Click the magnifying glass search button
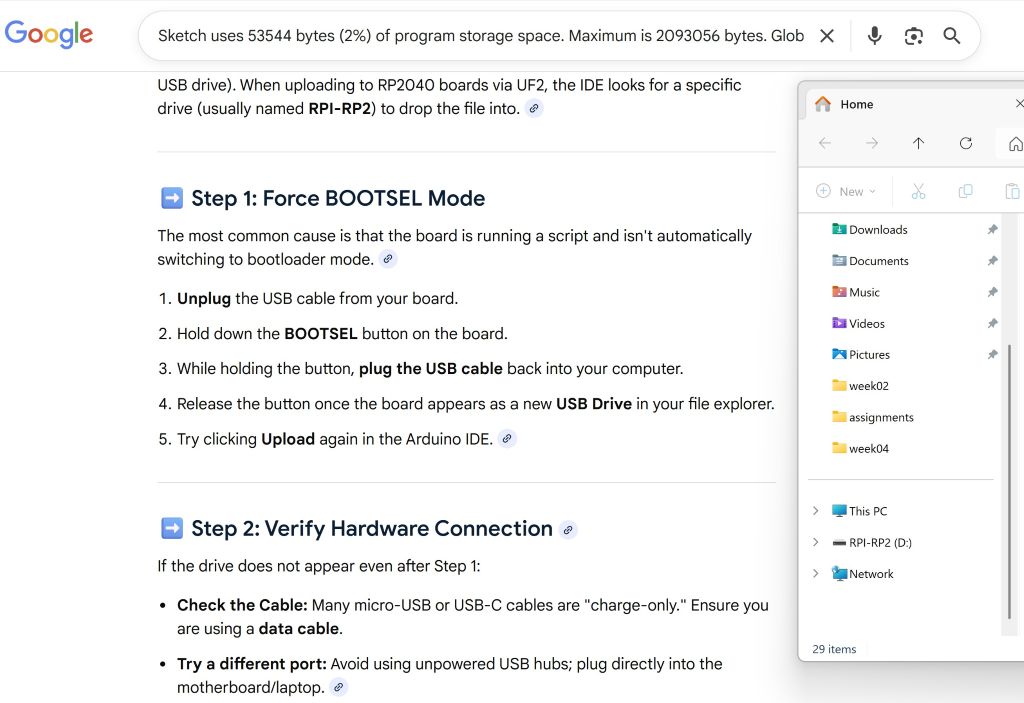 pyautogui.click(x=952, y=36)
